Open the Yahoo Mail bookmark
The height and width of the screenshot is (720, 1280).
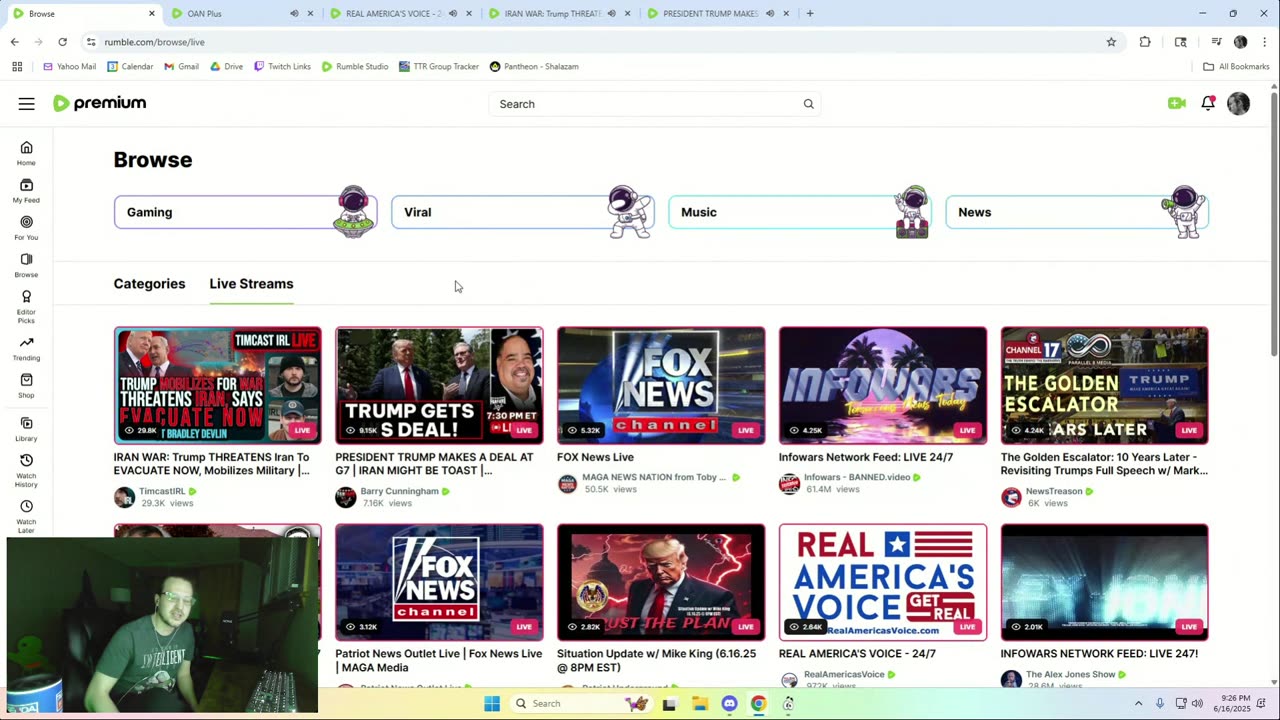click(69, 66)
